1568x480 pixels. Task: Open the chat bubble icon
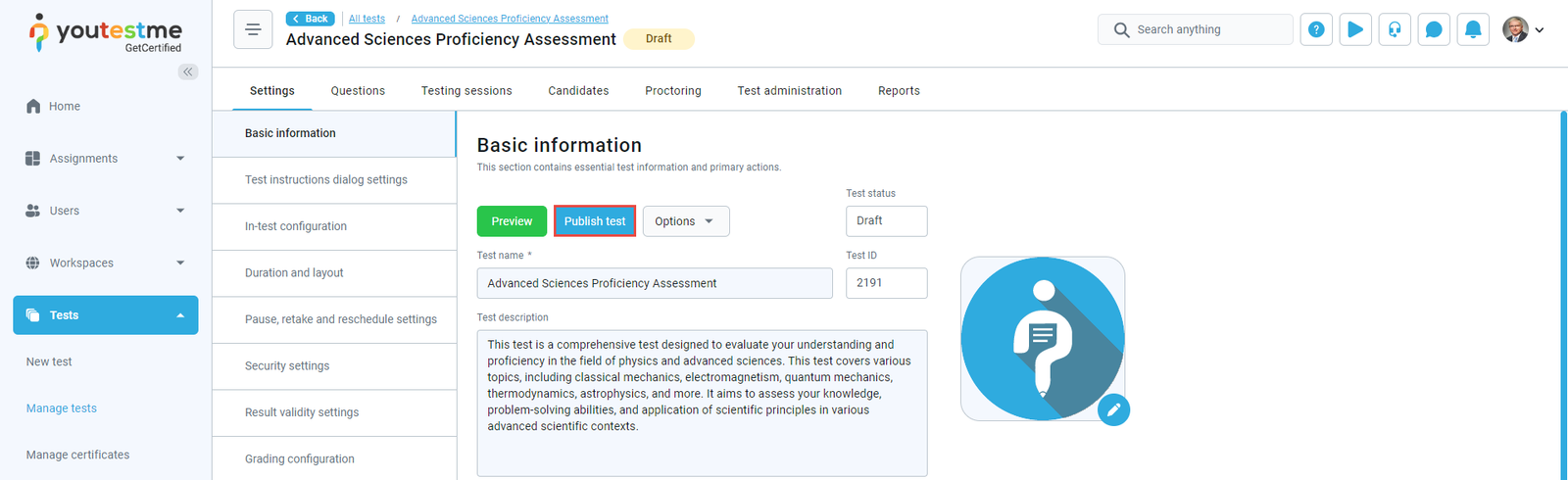(x=1434, y=29)
